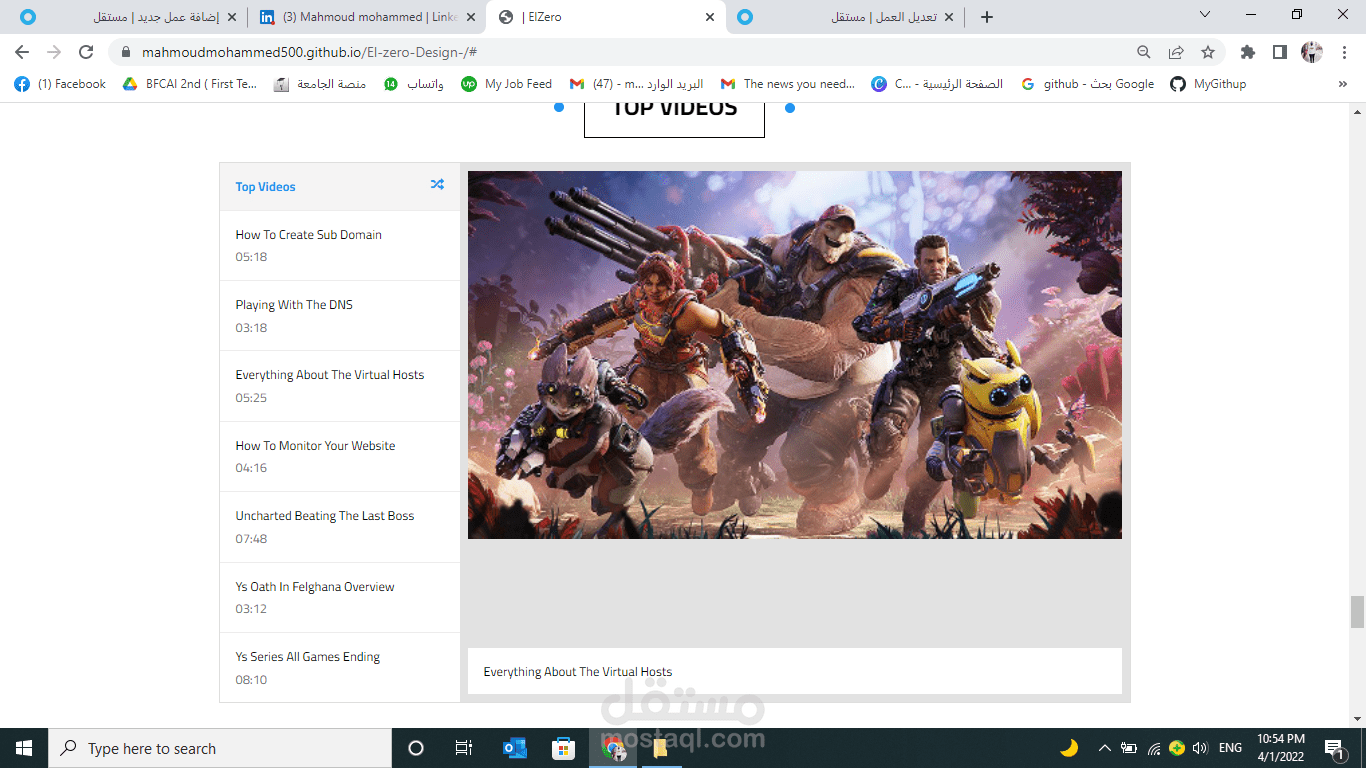Open the واتساب bookmark
Viewport: 1366px width, 768px height.
coord(414,84)
